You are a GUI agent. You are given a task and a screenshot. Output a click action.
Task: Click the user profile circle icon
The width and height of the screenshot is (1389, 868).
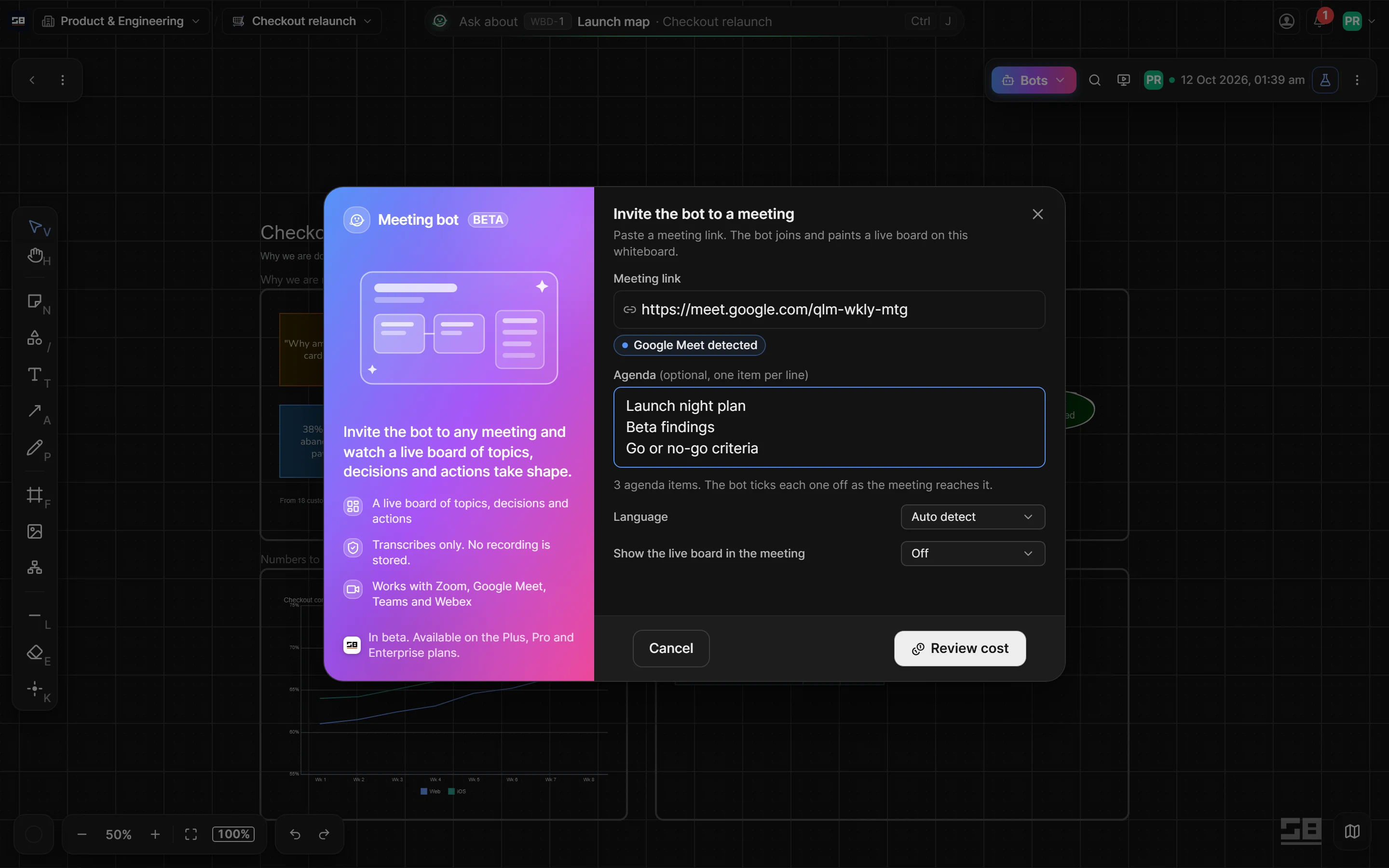point(1287,22)
